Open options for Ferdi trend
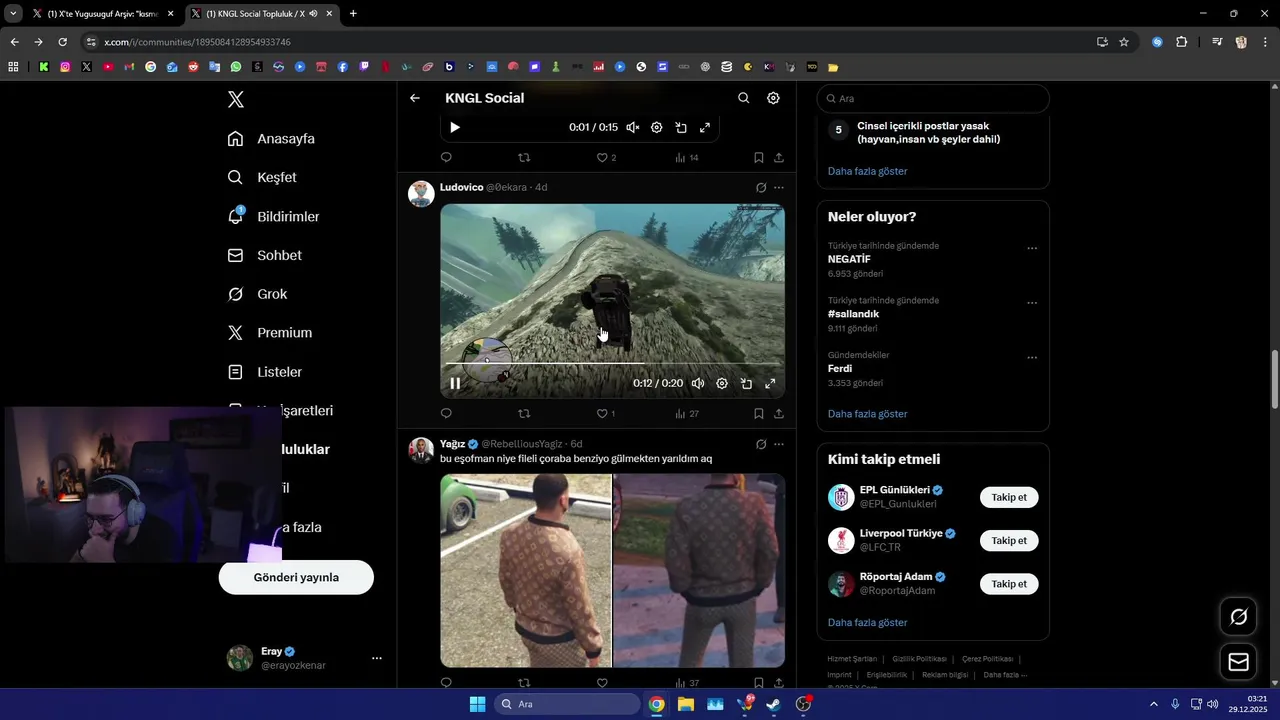Image resolution: width=1280 pixels, height=720 pixels. click(1032, 358)
